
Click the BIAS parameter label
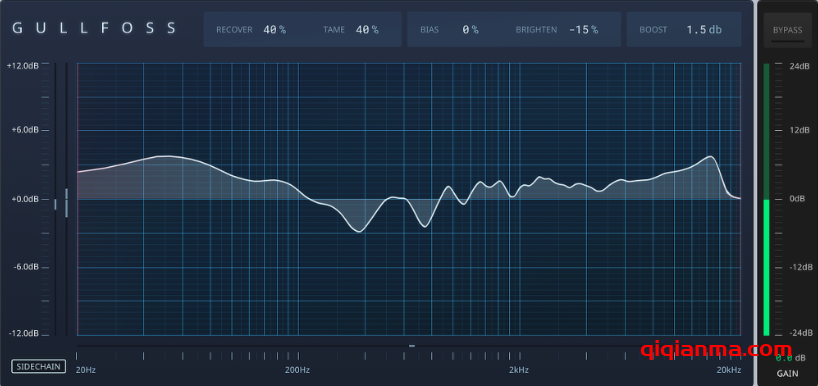429,30
